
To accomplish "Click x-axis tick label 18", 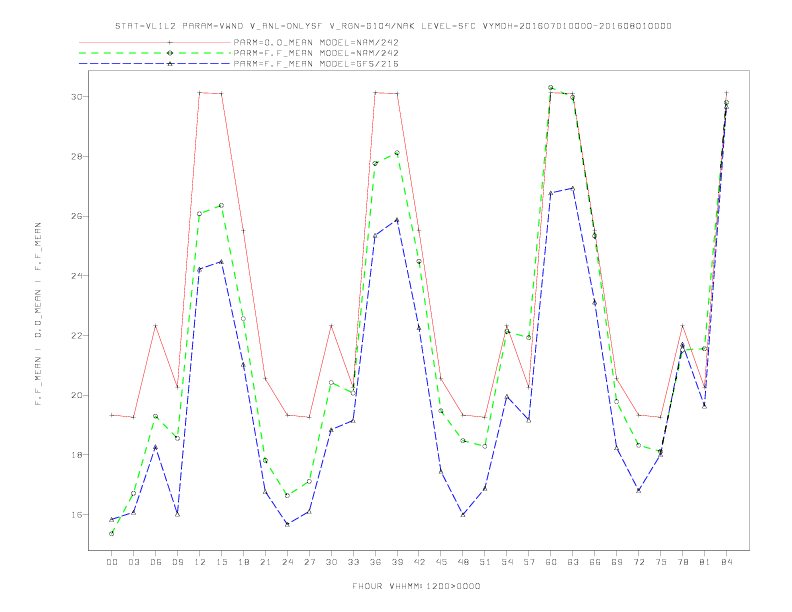I will [243, 562].
